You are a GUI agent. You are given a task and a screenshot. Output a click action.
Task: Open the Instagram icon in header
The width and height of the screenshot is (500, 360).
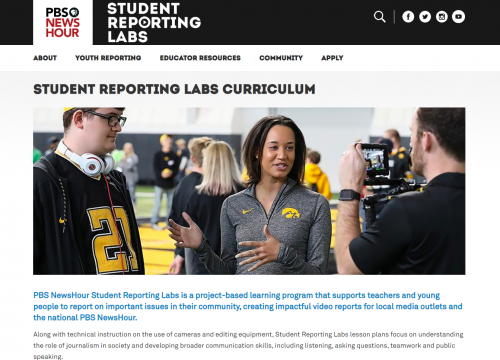(x=442, y=17)
